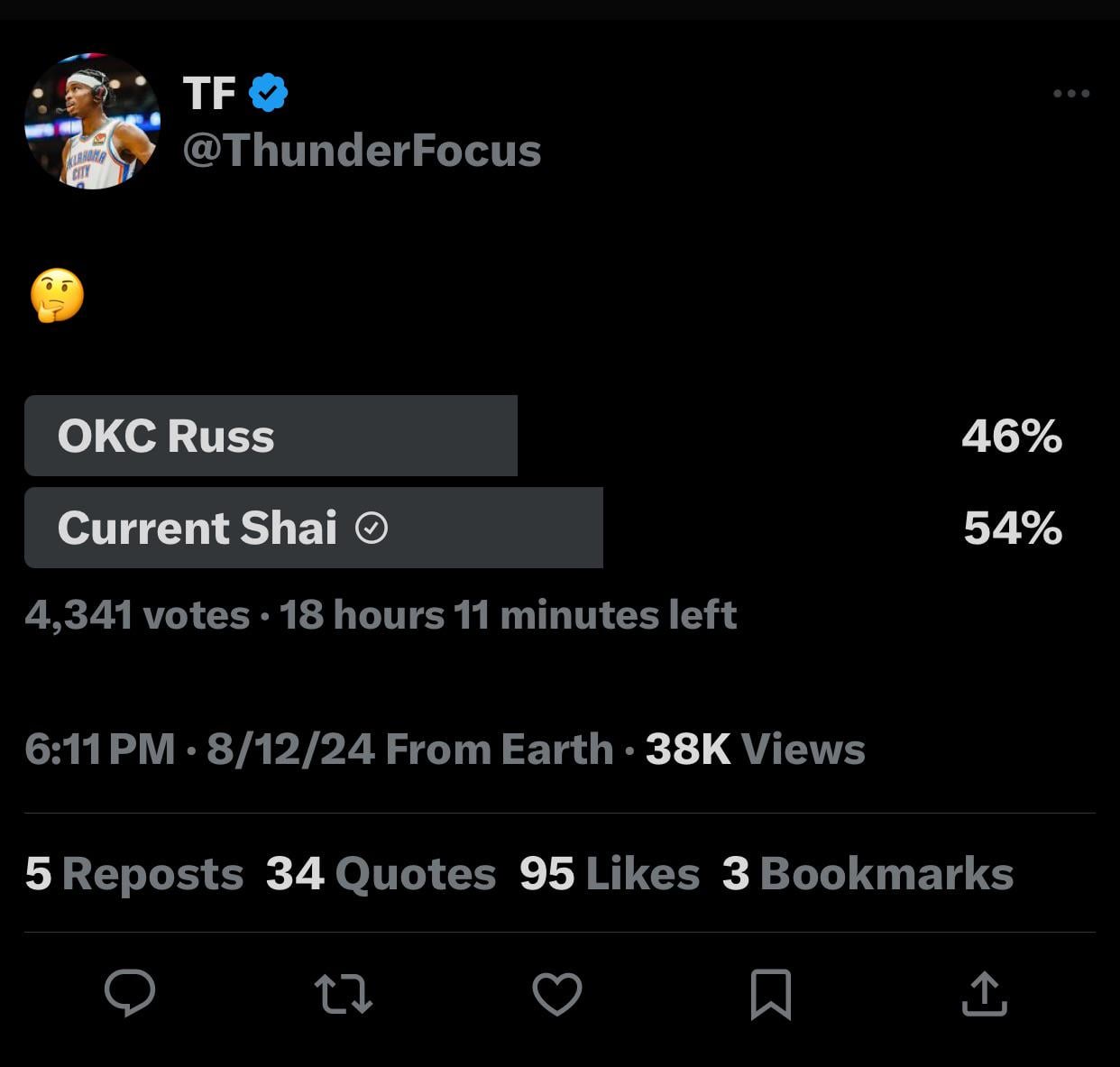Screen dimensions: 1120x1067
Task: Click the 6:11 PM timestamp
Action: [x=100, y=749]
